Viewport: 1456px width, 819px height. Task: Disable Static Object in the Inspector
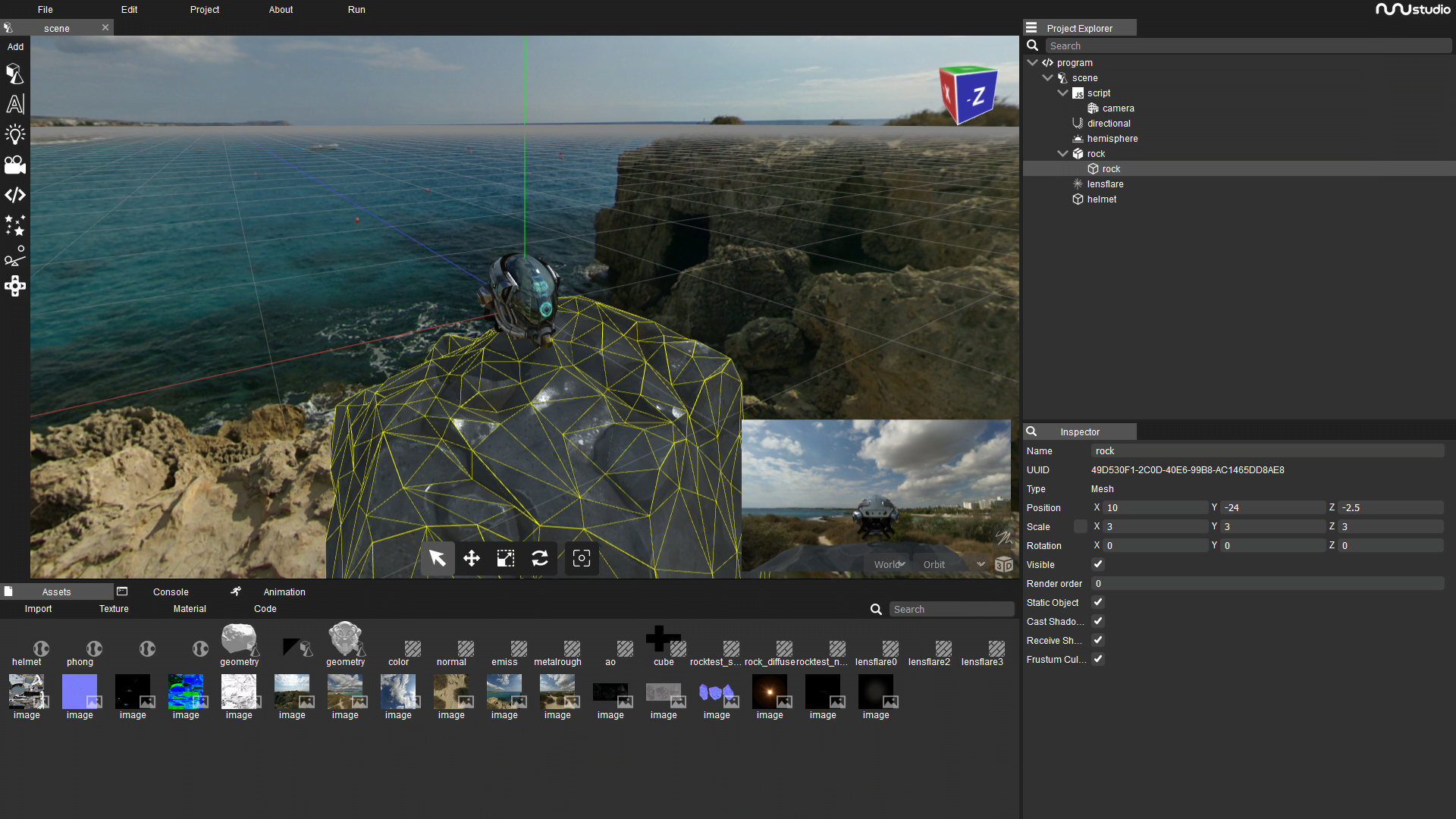tap(1098, 602)
